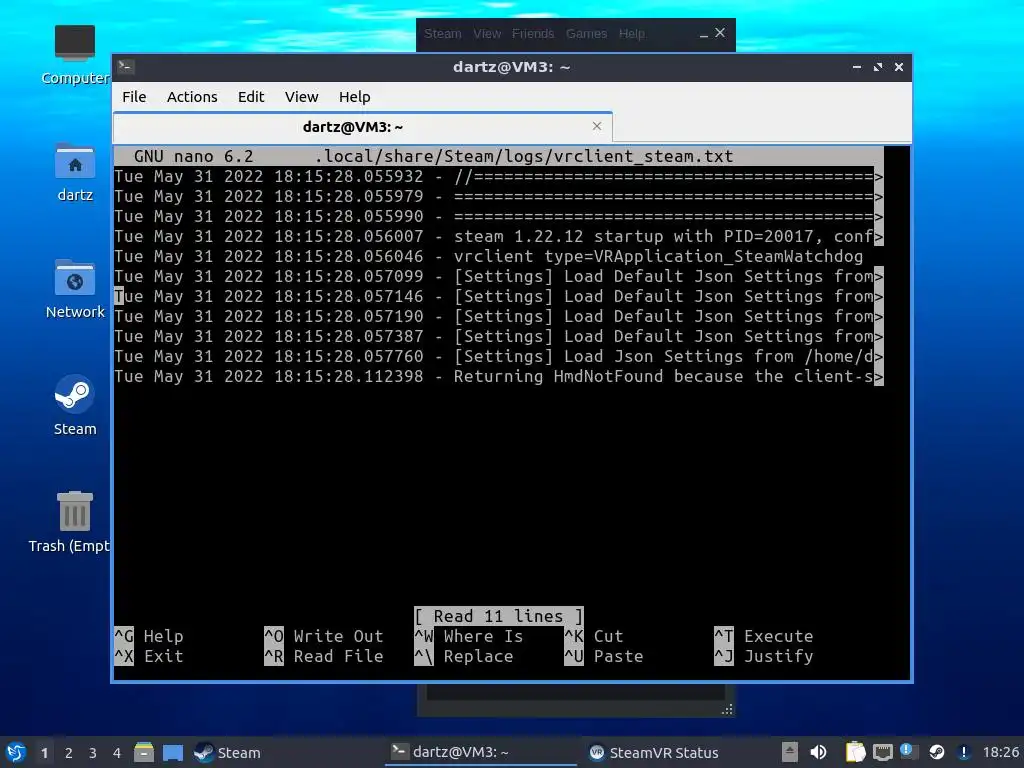
Task: Click the 'Load Json Settings from /home' line
Action: [499, 357]
